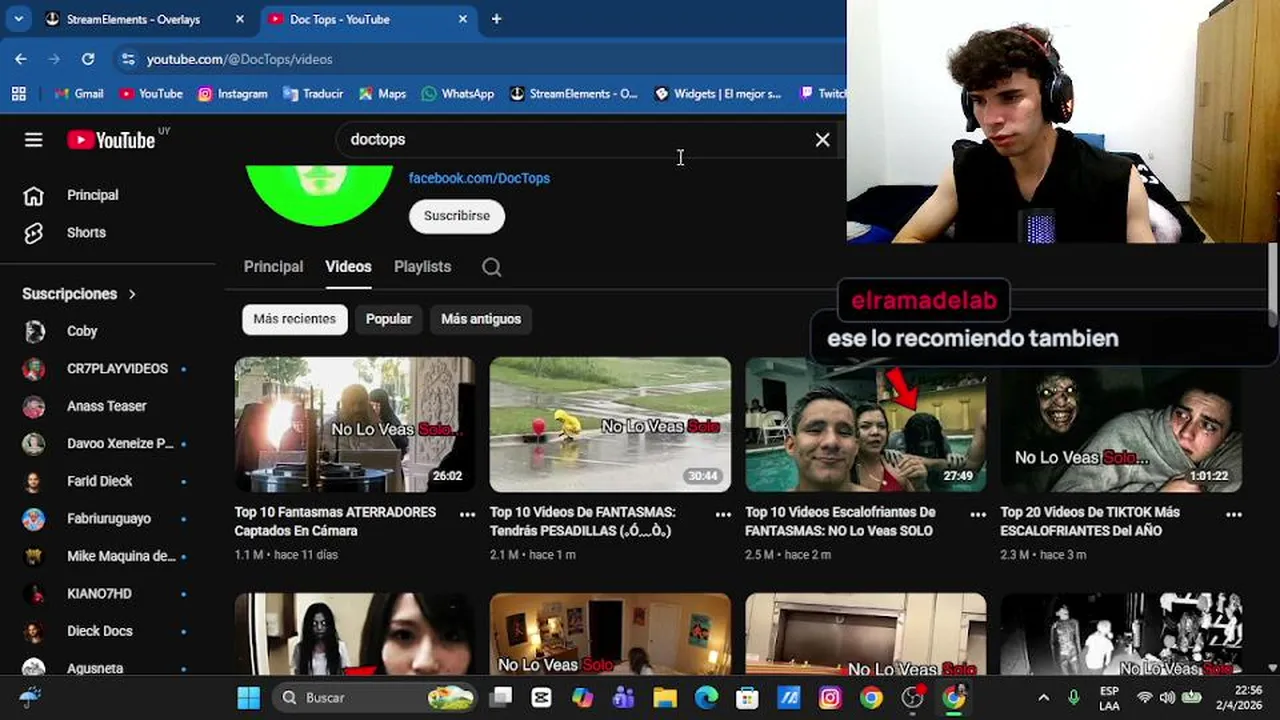Open the 27:49 escalofriantes video thumbnail
This screenshot has width=1280, height=720.
(x=866, y=425)
